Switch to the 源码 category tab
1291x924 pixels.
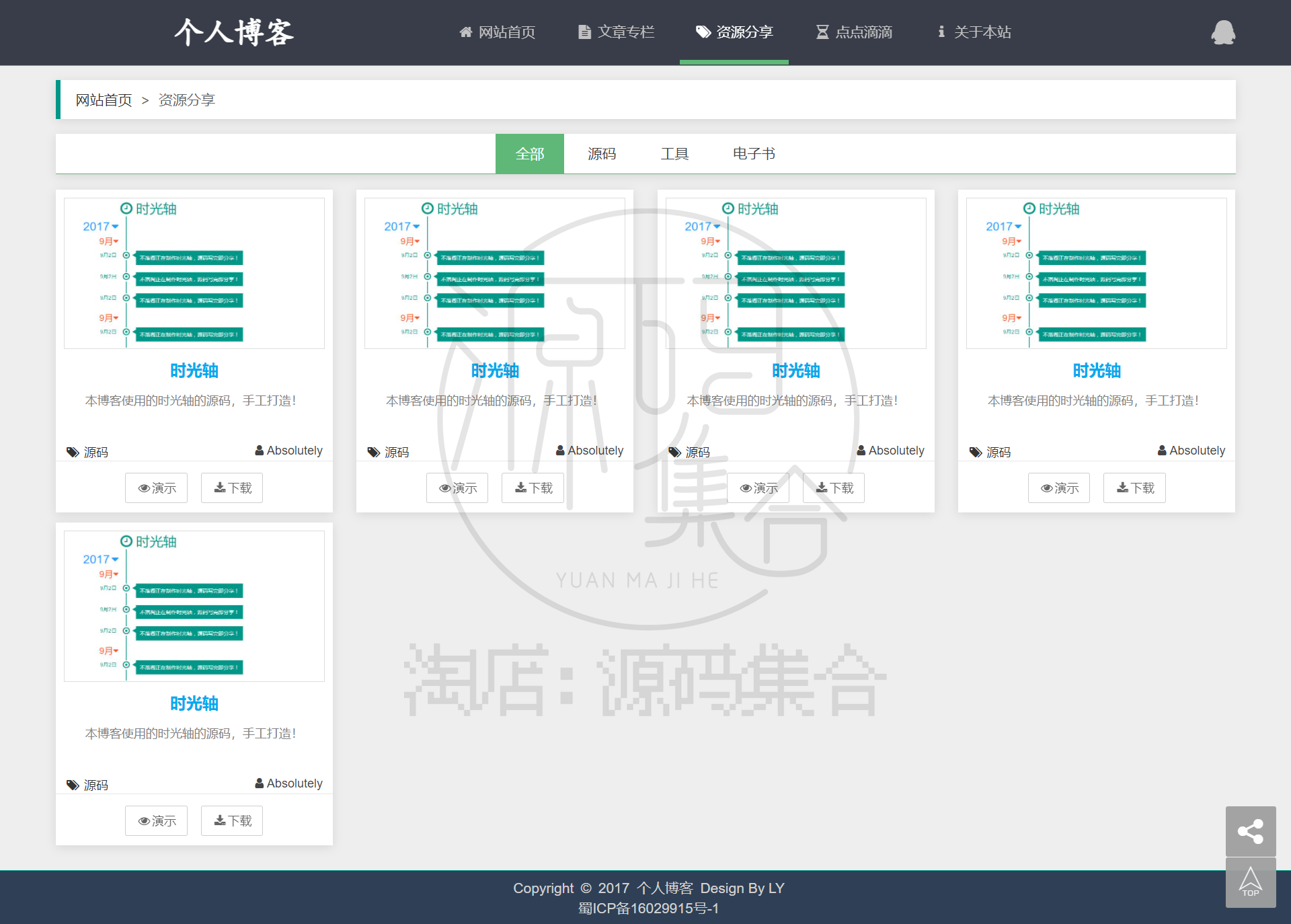point(602,154)
